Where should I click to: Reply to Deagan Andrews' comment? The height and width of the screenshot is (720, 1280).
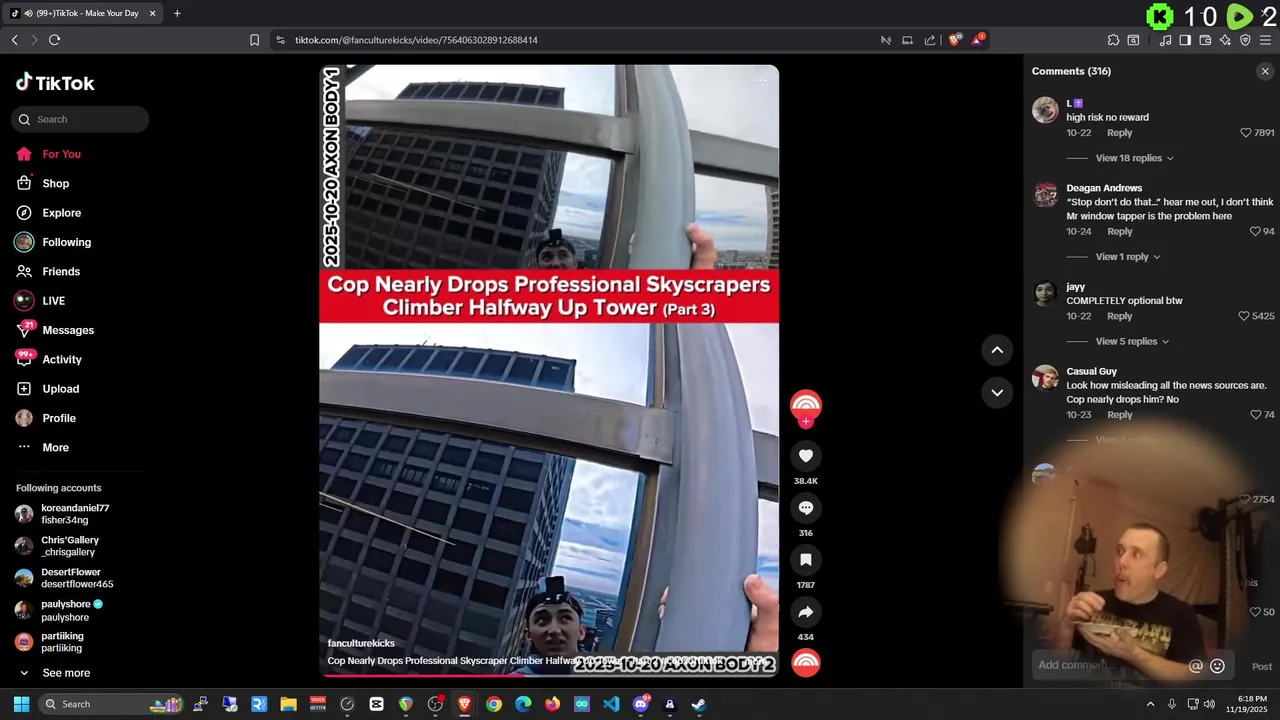coord(1120,232)
